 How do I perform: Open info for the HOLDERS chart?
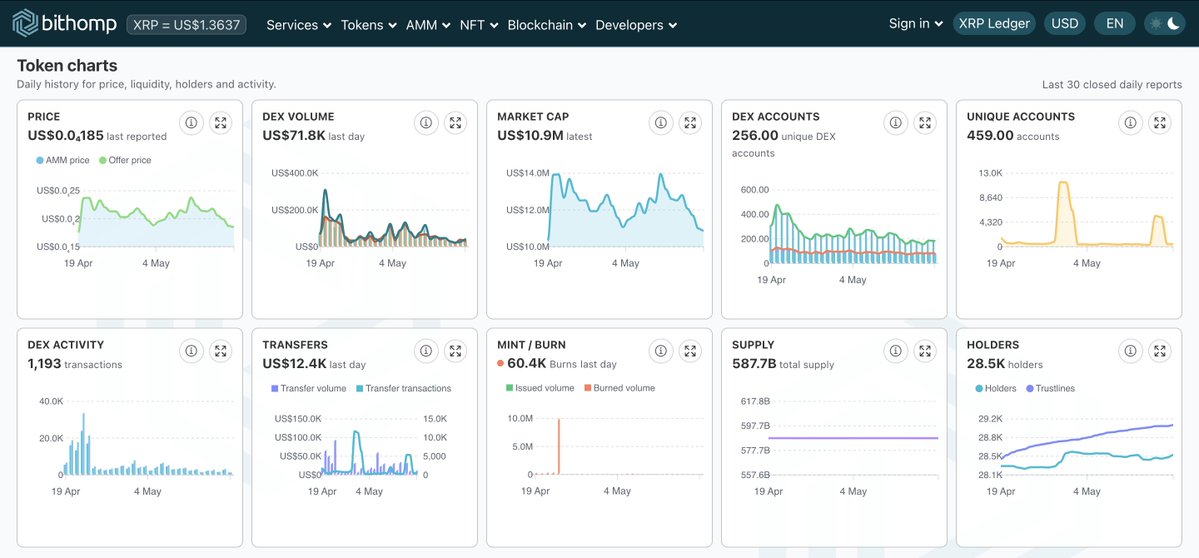[1130, 351]
